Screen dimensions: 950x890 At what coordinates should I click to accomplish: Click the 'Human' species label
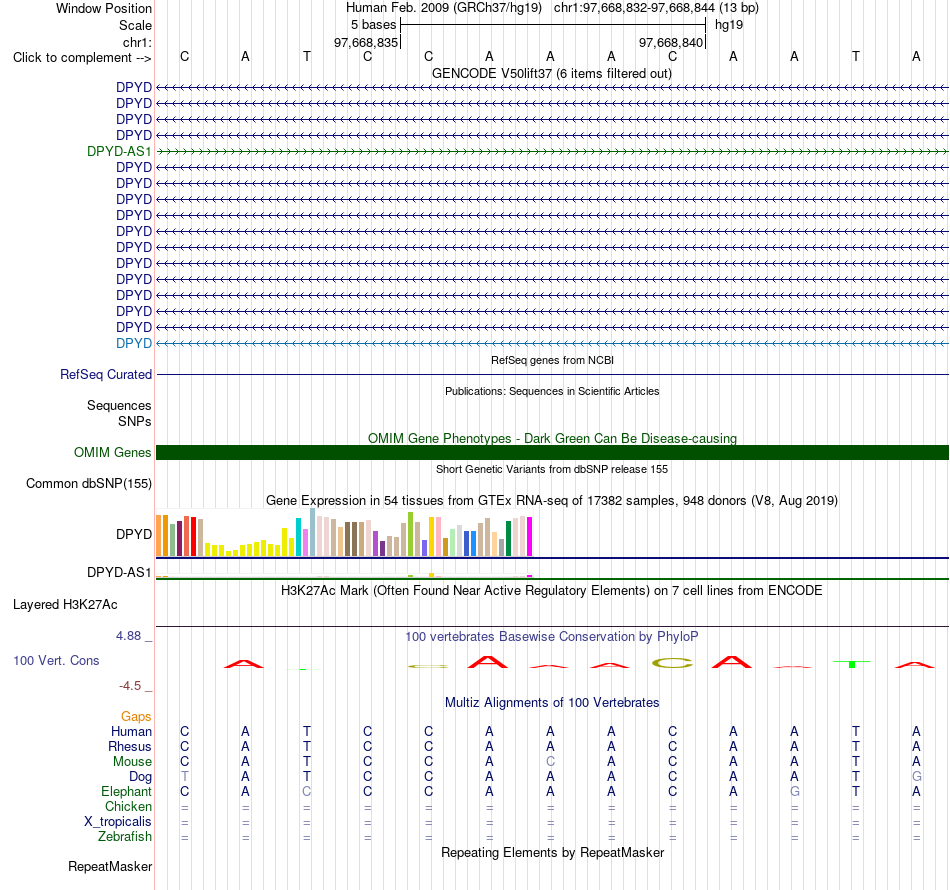131,732
